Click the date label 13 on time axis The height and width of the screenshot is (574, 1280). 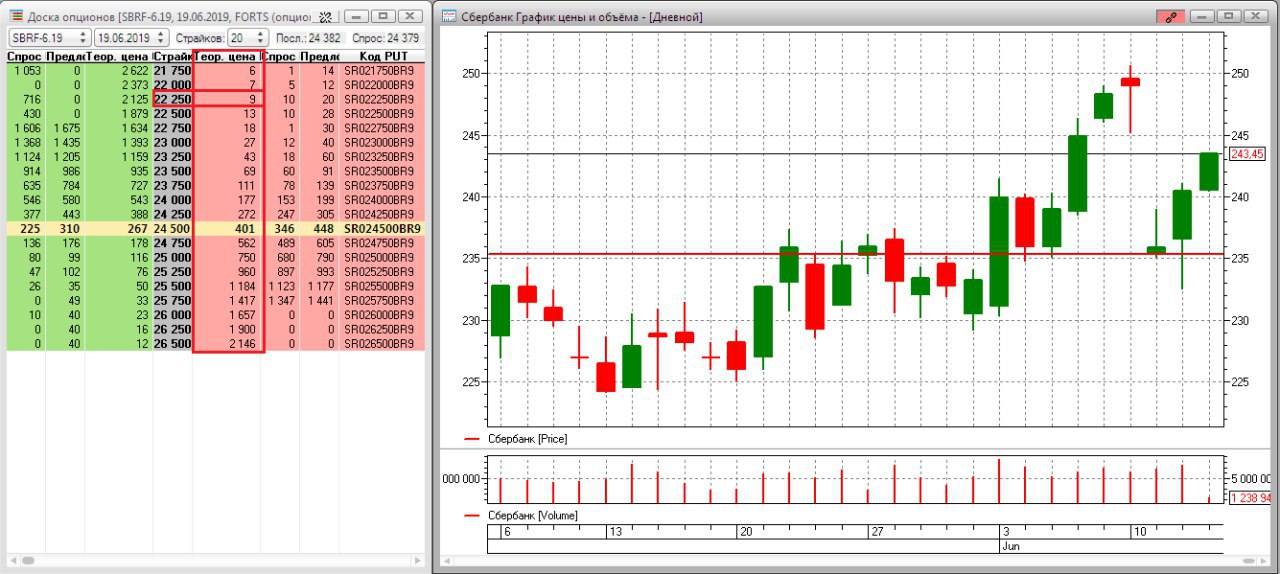[616, 532]
